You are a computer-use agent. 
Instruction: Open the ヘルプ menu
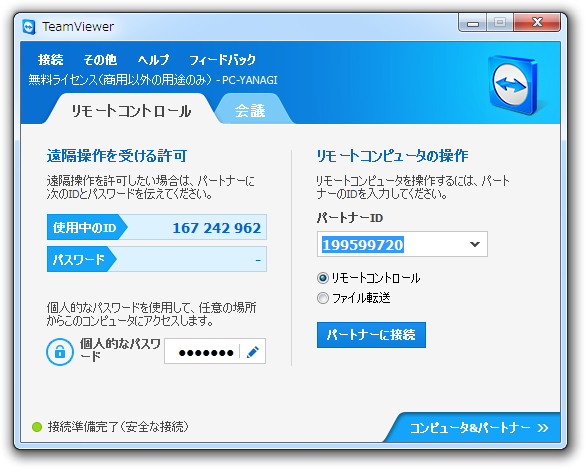(x=153, y=60)
